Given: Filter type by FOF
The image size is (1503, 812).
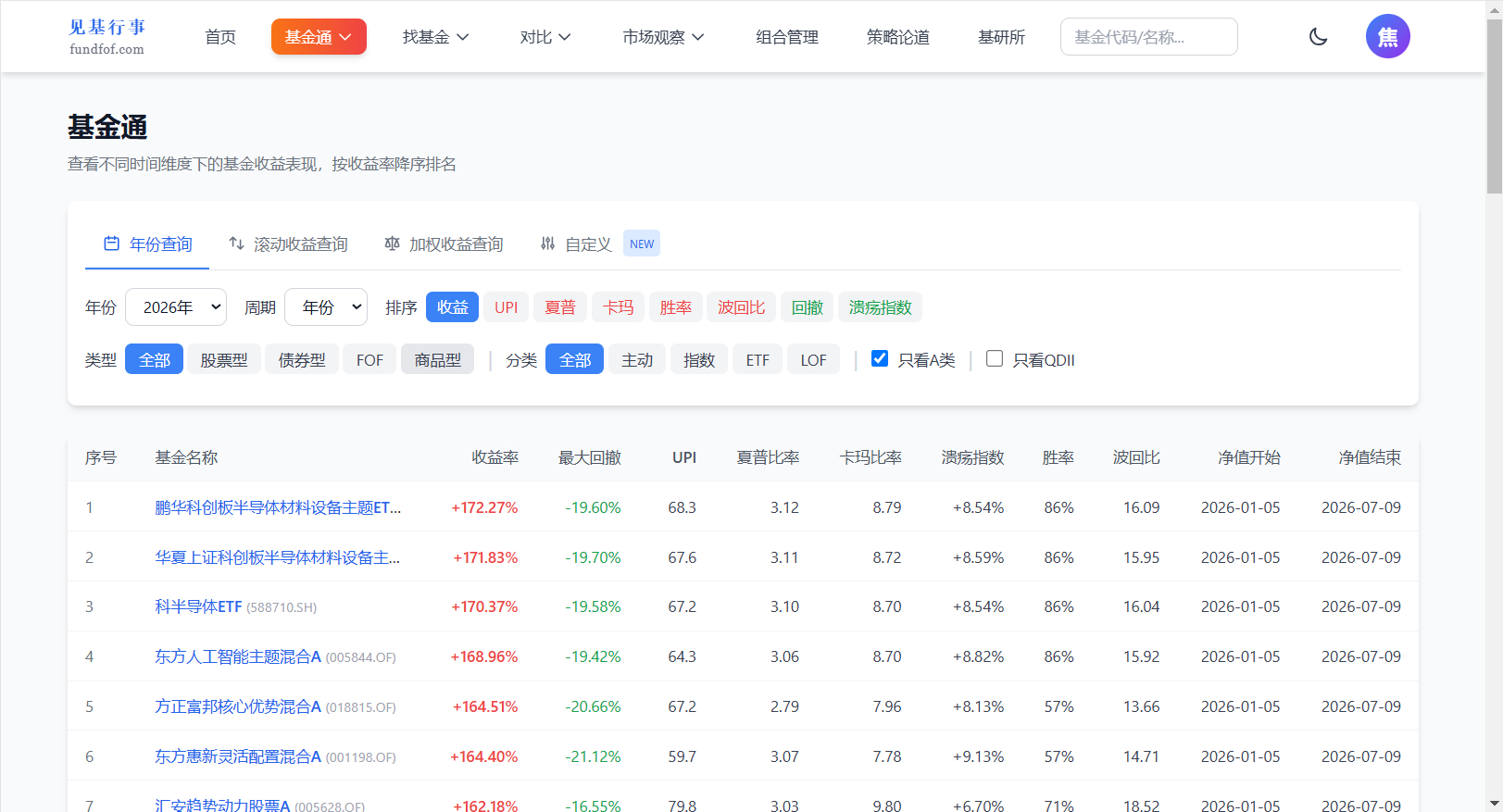Looking at the screenshot, I should coord(369,359).
